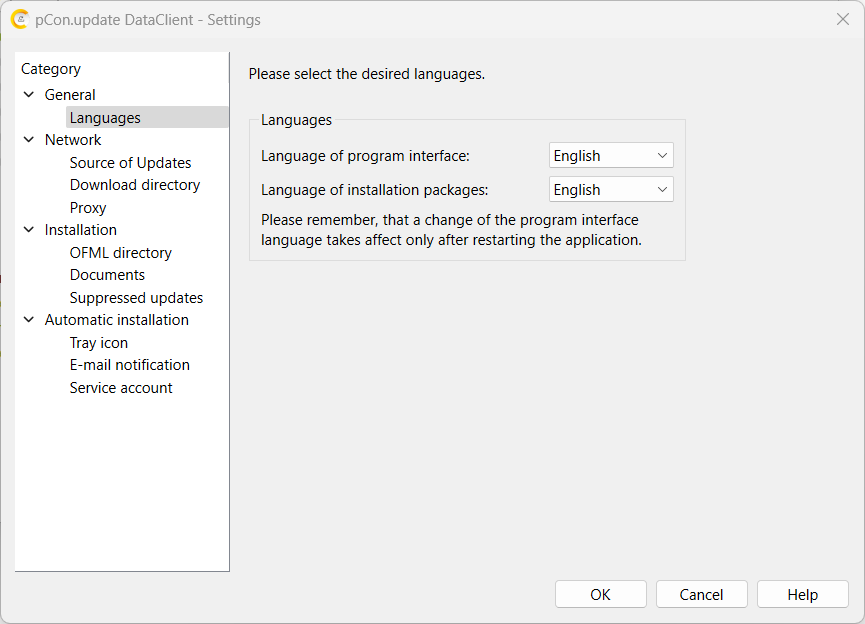865x624 pixels.
Task: Open Documents settings
Action: [107, 275]
